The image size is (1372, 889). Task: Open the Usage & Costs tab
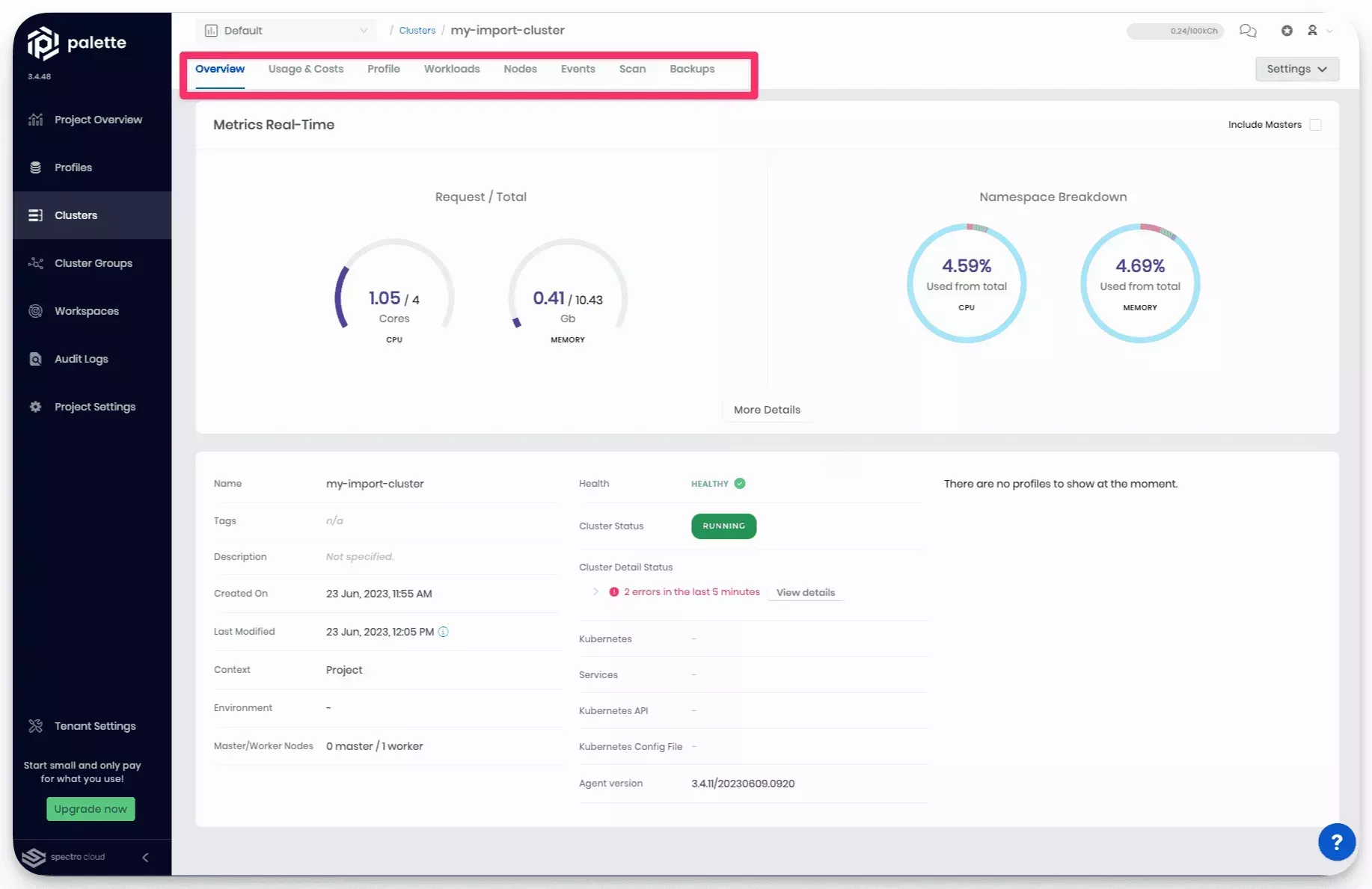pyautogui.click(x=305, y=69)
